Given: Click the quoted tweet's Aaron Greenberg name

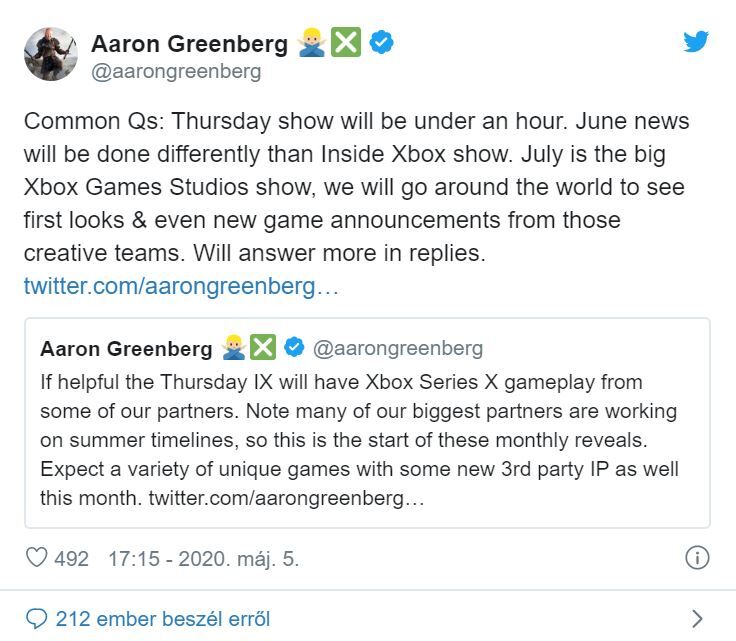Looking at the screenshot, I should (126, 348).
